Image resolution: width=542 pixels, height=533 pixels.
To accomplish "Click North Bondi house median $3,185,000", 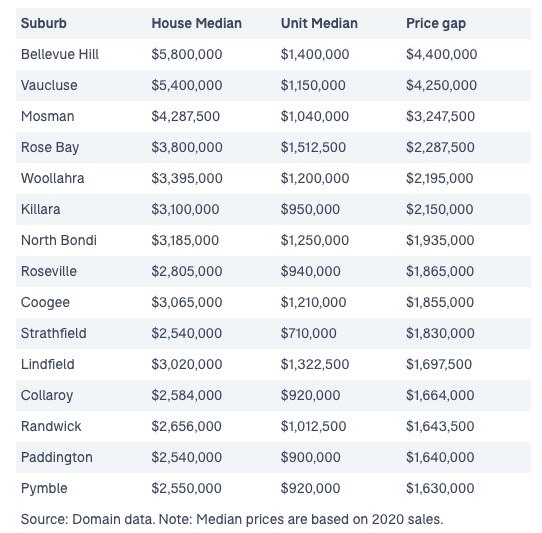I will tap(185, 241).
